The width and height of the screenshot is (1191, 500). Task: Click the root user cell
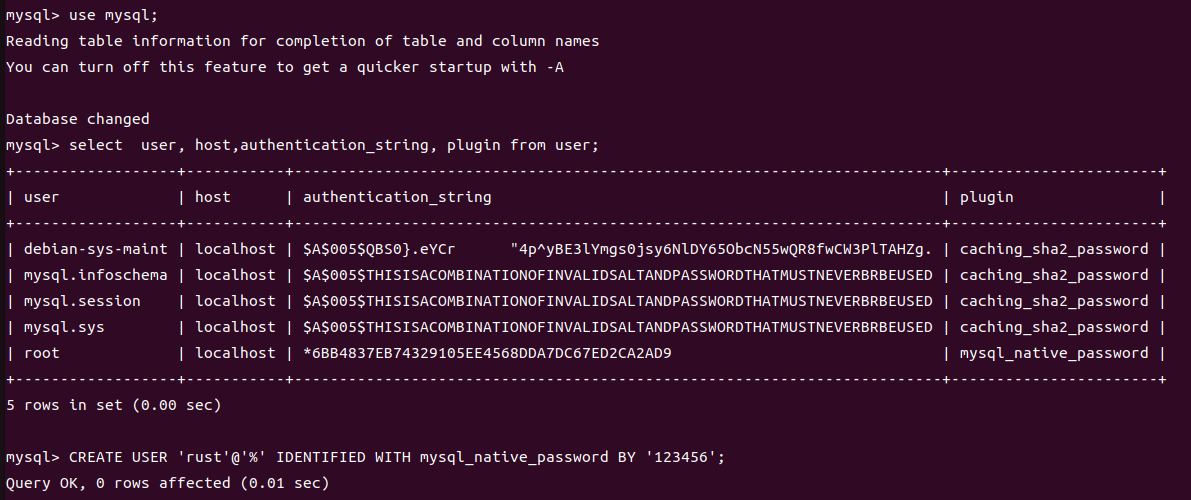pos(41,353)
